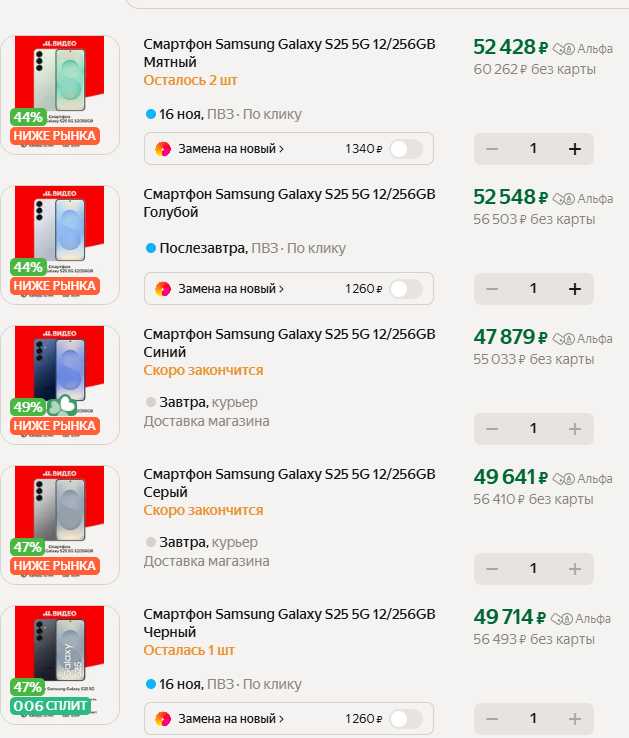Screen dimensions: 629x738
Task: Expand 'Замена на новый' details for mint phone
Action: [x=231, y=149]
